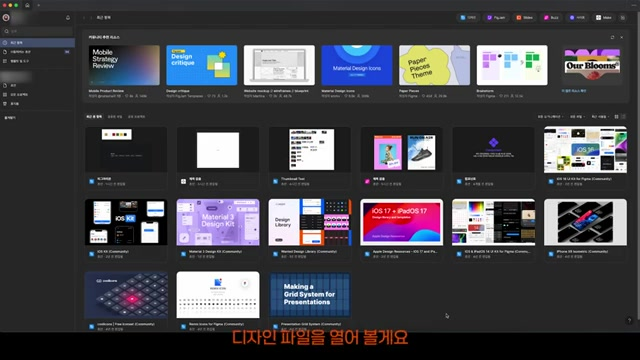
Task: Click the blue link under Our Blooms
Action: [x=574, y=91]
